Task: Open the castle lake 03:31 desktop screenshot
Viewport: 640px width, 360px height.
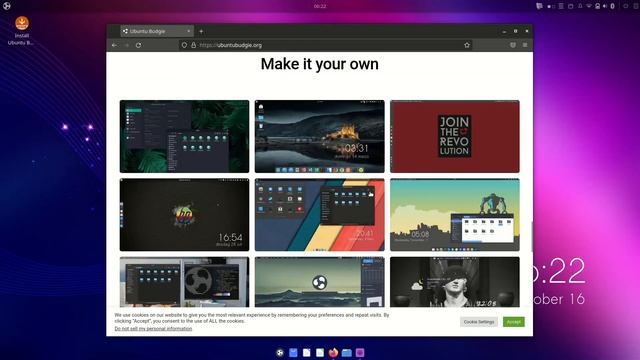Action: [320, 136]
